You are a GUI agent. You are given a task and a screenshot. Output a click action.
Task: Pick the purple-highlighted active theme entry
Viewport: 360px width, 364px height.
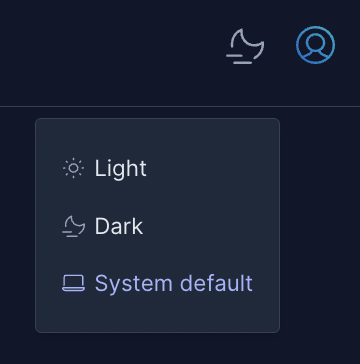click(157, 284)
